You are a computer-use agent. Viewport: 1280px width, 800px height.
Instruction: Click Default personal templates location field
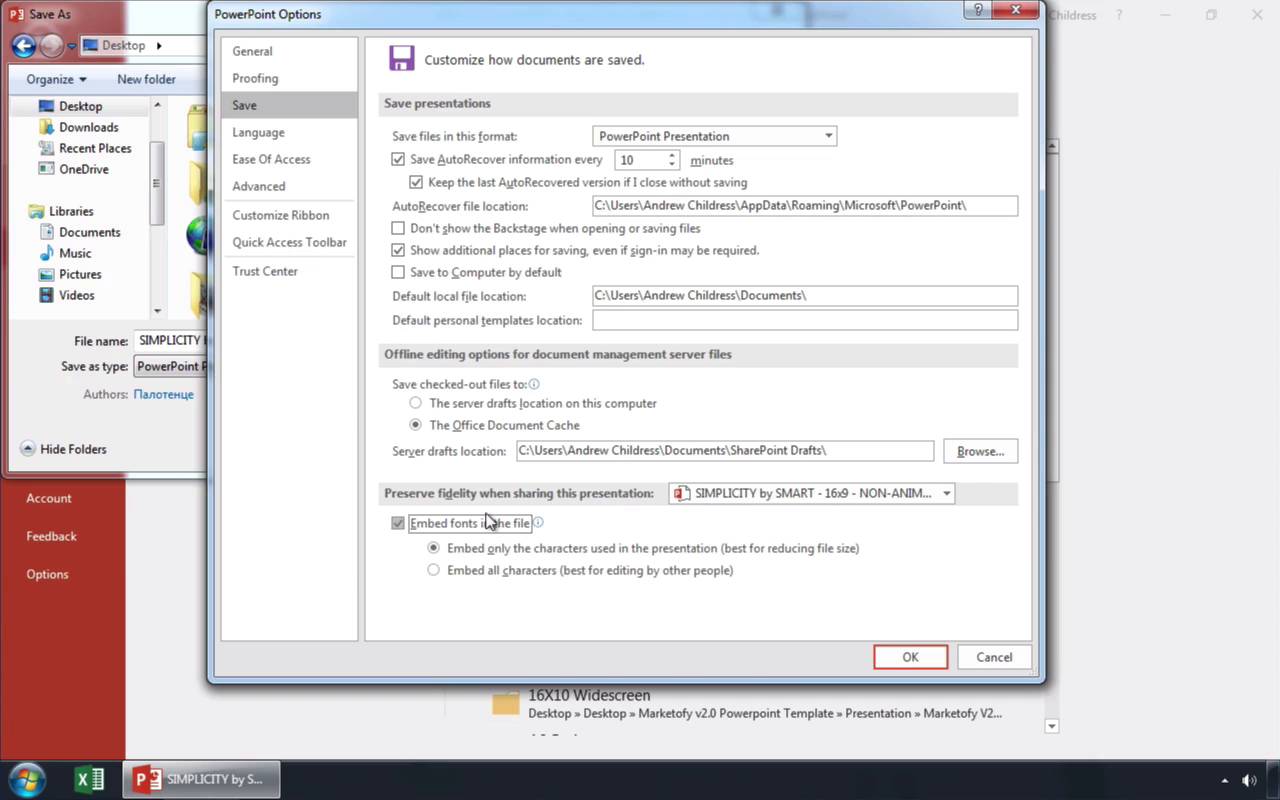[805, 320]
